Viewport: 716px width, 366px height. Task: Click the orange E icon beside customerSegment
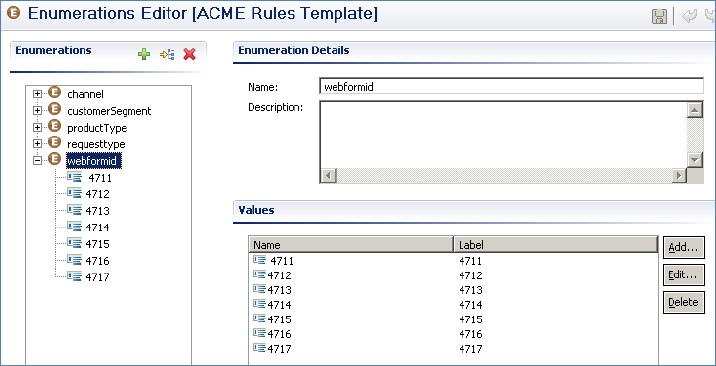54,110
